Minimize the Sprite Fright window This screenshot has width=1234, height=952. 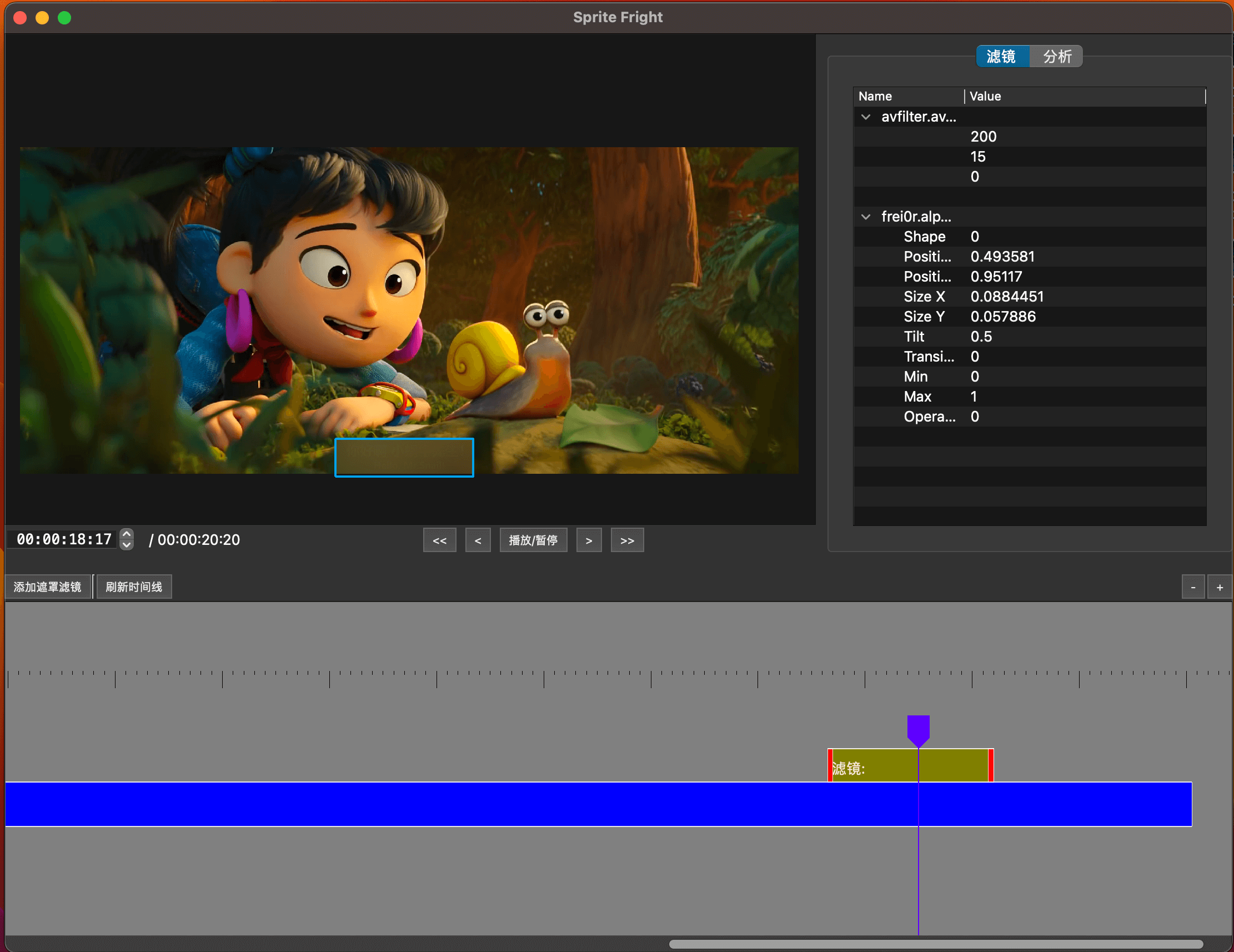click(42, 18)
